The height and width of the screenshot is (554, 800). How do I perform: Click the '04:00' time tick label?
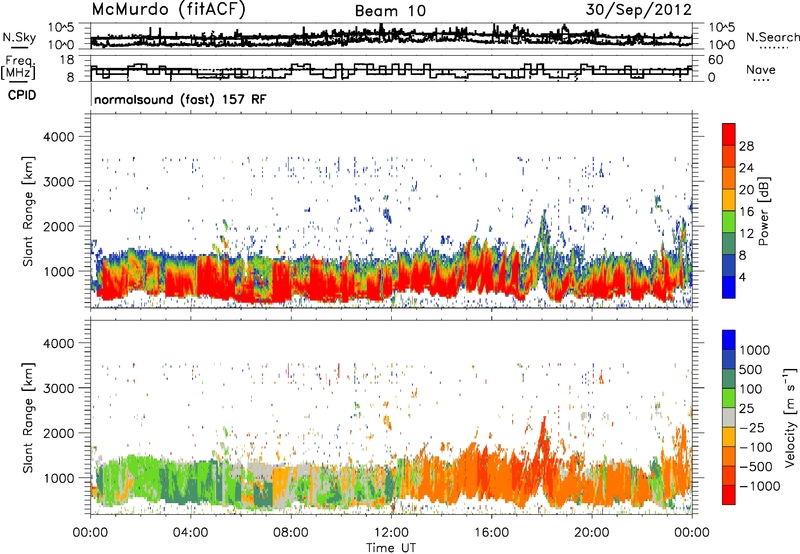190,533
